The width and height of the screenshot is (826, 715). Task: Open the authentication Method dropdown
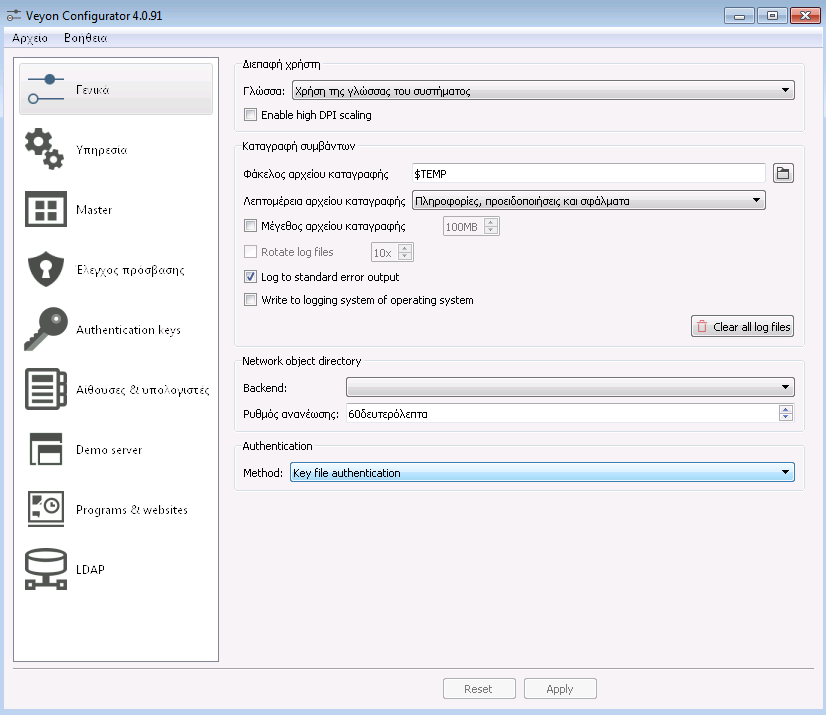542,473
